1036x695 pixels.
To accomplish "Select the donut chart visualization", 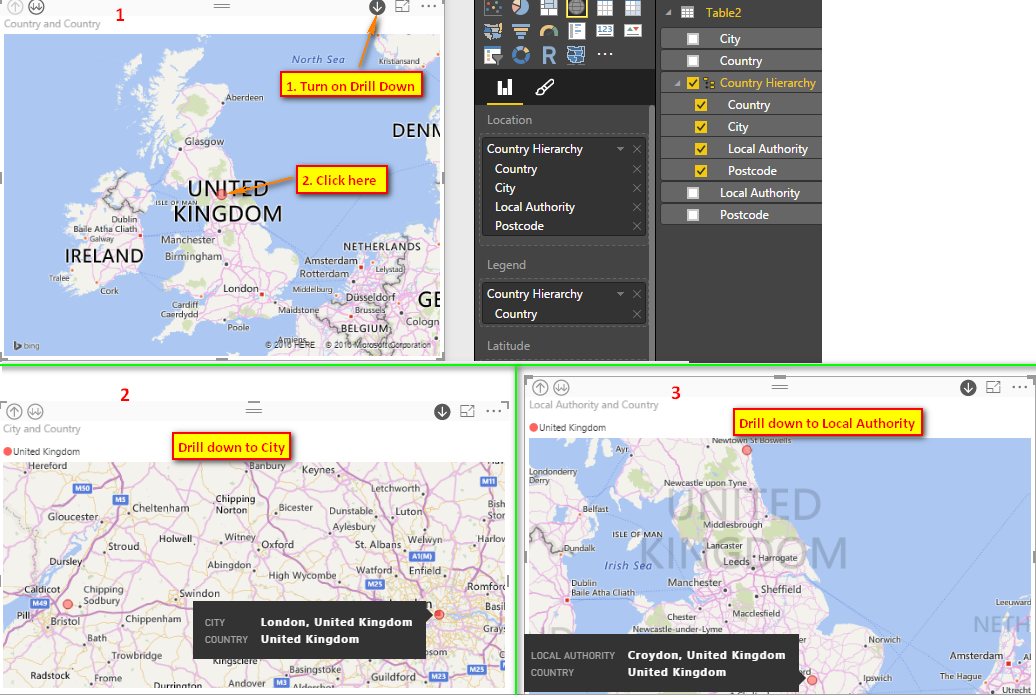I will (x=521, y=55).
